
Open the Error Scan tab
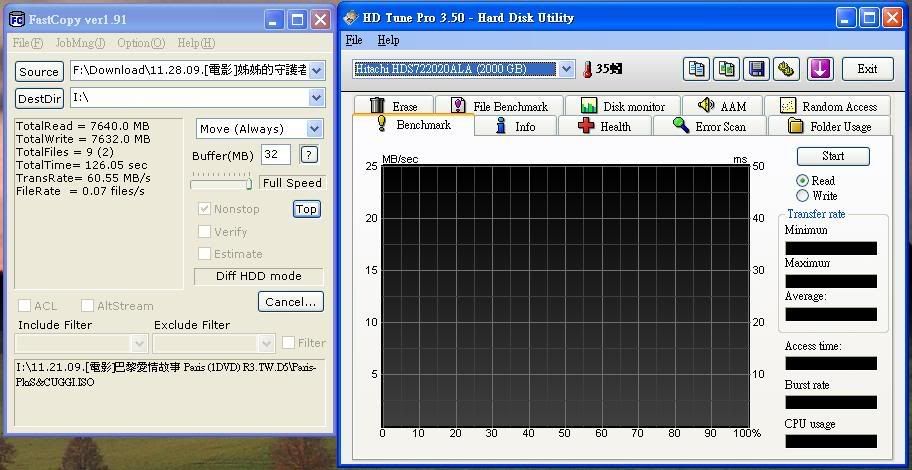[710, 126]
